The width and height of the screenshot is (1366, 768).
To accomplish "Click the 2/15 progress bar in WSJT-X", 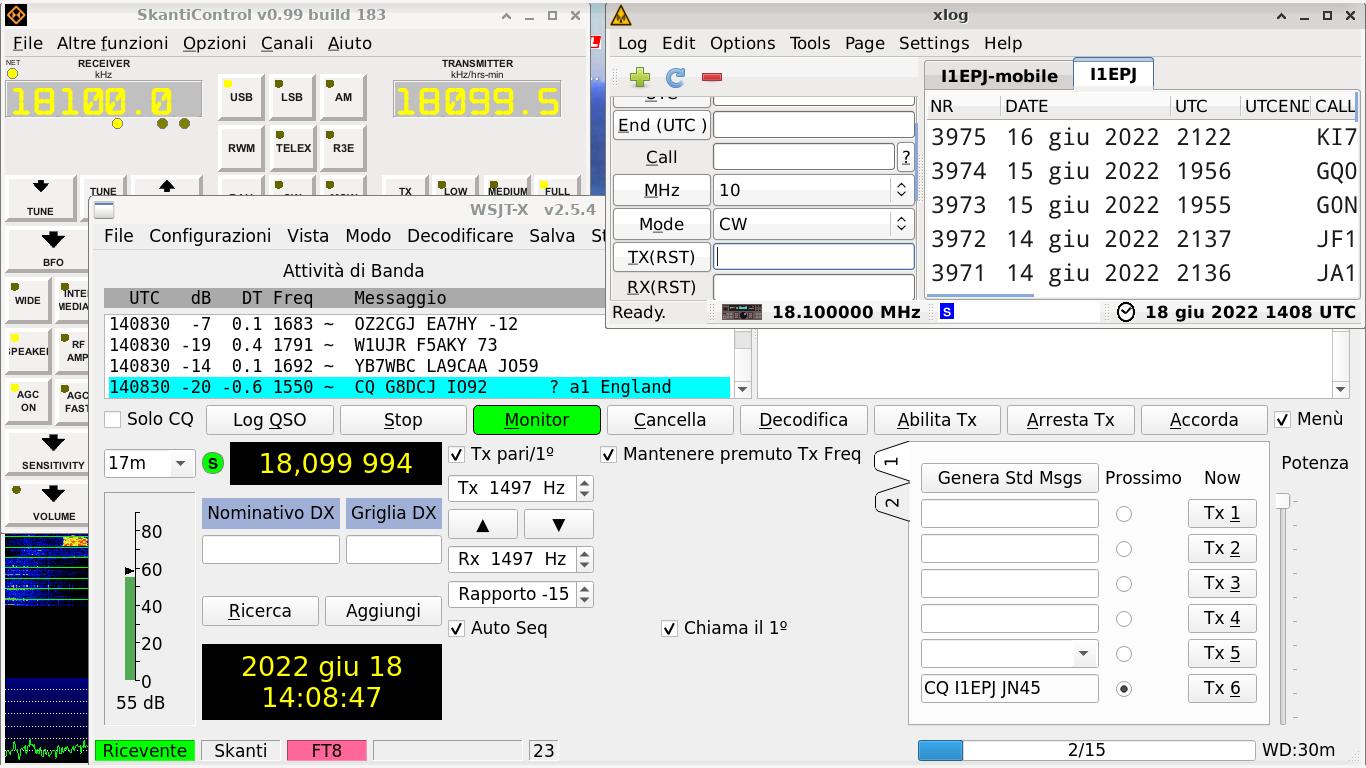I will (1086, 750).
